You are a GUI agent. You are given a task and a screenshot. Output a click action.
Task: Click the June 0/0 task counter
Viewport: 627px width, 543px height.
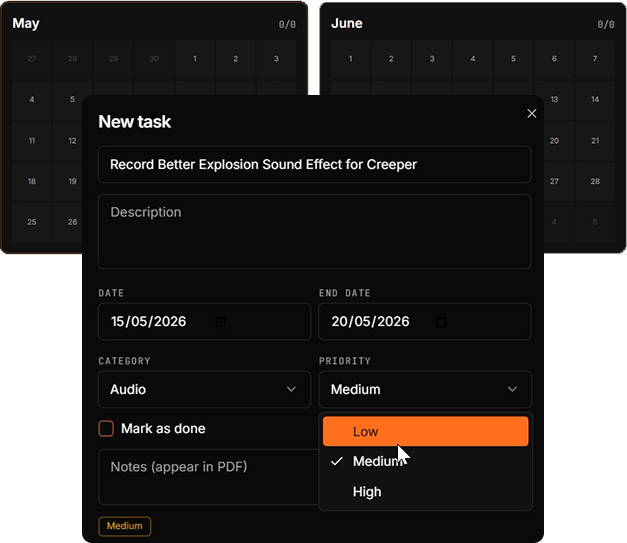pos(606,24)
